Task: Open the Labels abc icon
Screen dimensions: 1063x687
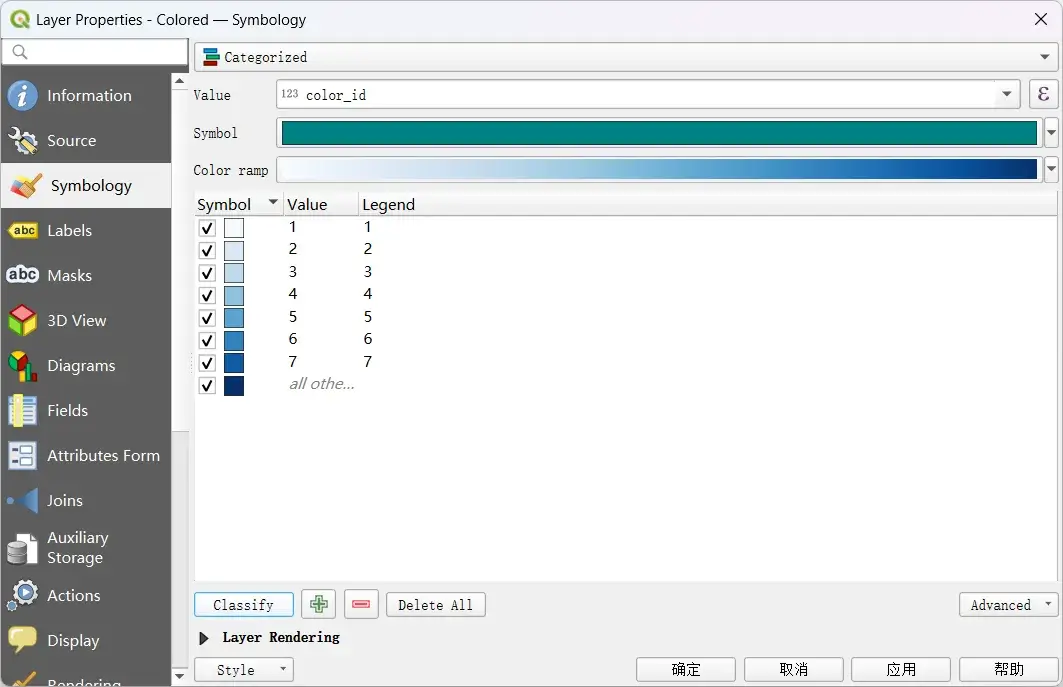Action: tap(22, 231)
